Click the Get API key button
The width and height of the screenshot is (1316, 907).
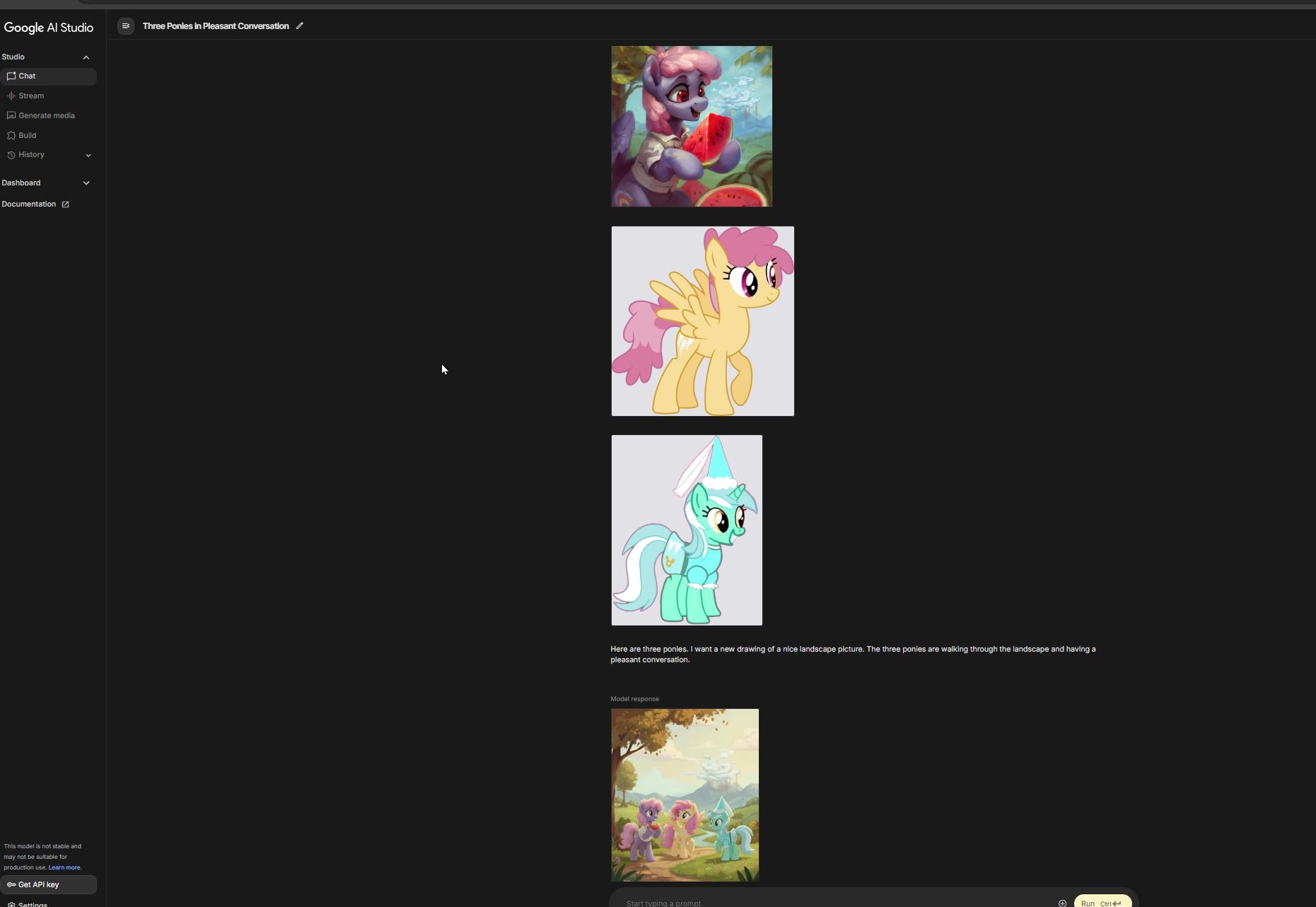pyautogui.click(x=48, y=884)
